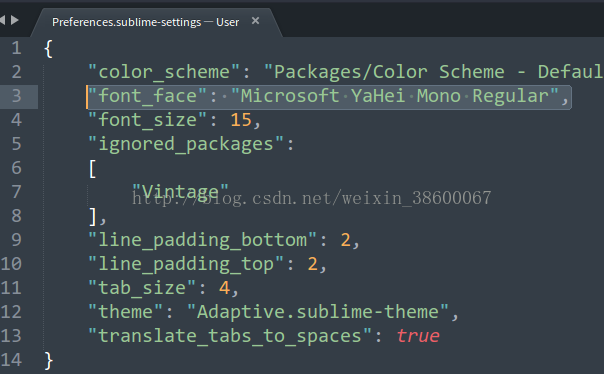
Task: Select the Preferences.sublime-settings — User tab
Action: pyautogui.click(x=146, y=22)
